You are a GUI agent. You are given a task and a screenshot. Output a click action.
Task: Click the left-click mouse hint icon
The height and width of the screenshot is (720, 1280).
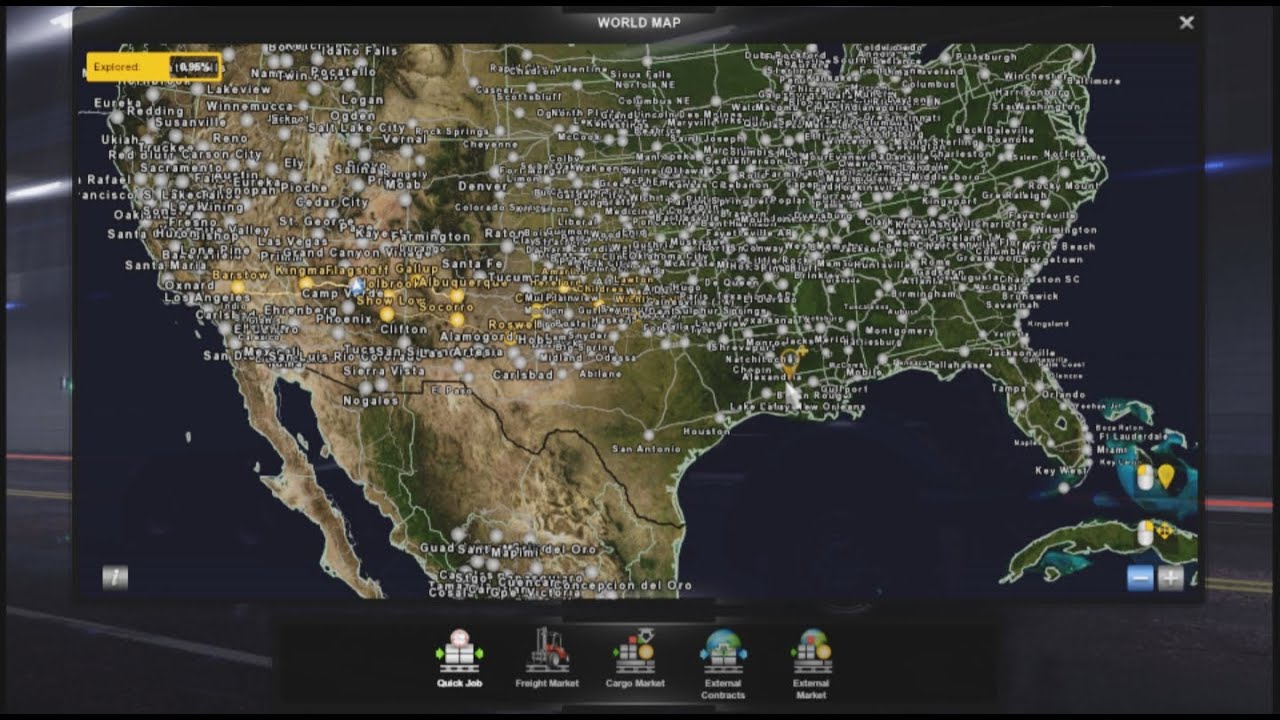click(x=1145, y=478)
